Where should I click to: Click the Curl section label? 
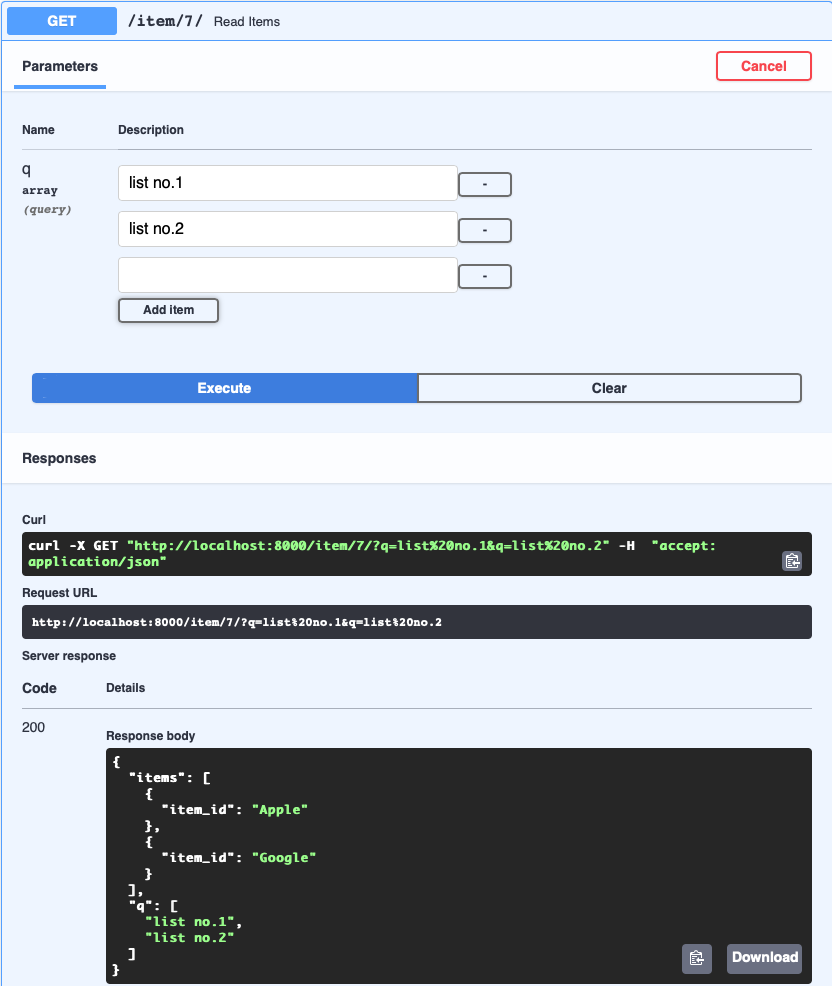point(34,520)
